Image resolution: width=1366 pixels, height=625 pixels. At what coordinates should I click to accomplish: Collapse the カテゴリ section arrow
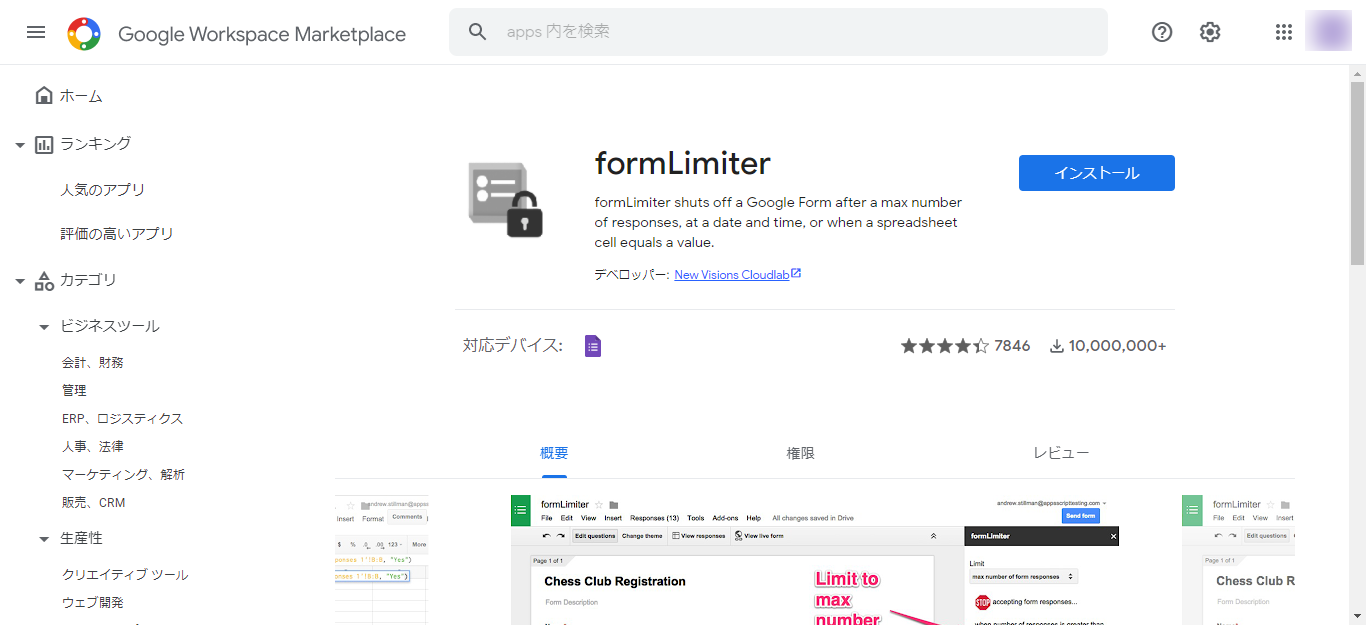coord(20,281)
